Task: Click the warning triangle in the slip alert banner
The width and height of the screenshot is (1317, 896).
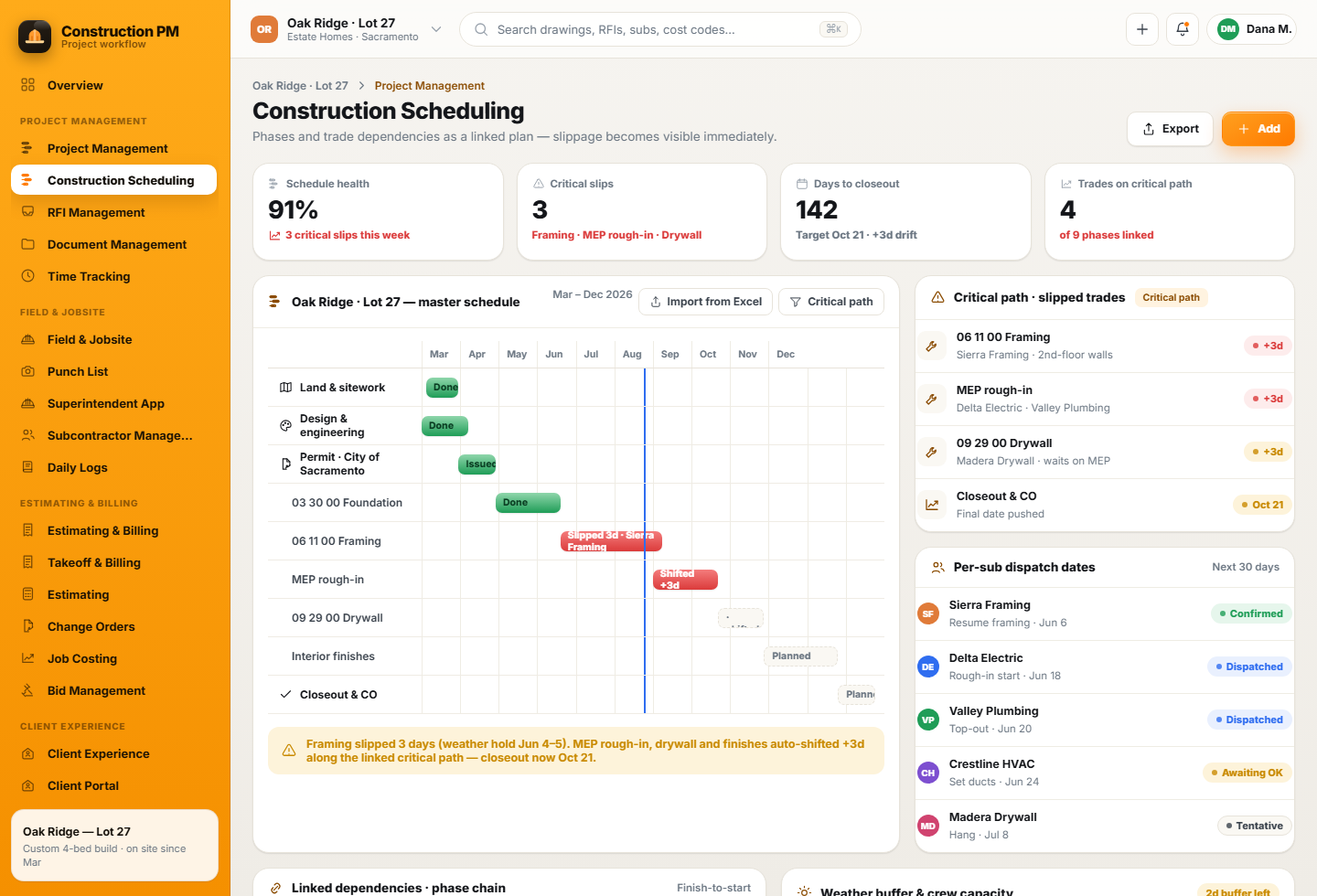Action: [289, 751]
